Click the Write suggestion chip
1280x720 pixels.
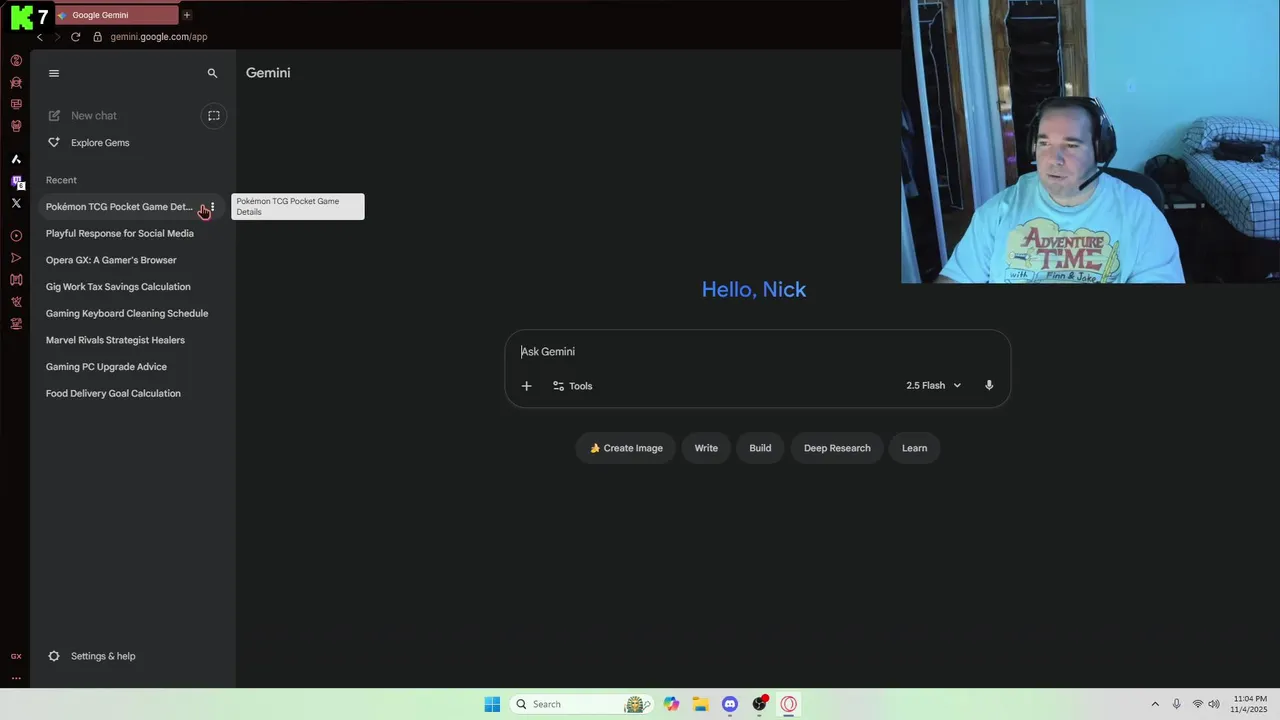(x=706, y=448)
